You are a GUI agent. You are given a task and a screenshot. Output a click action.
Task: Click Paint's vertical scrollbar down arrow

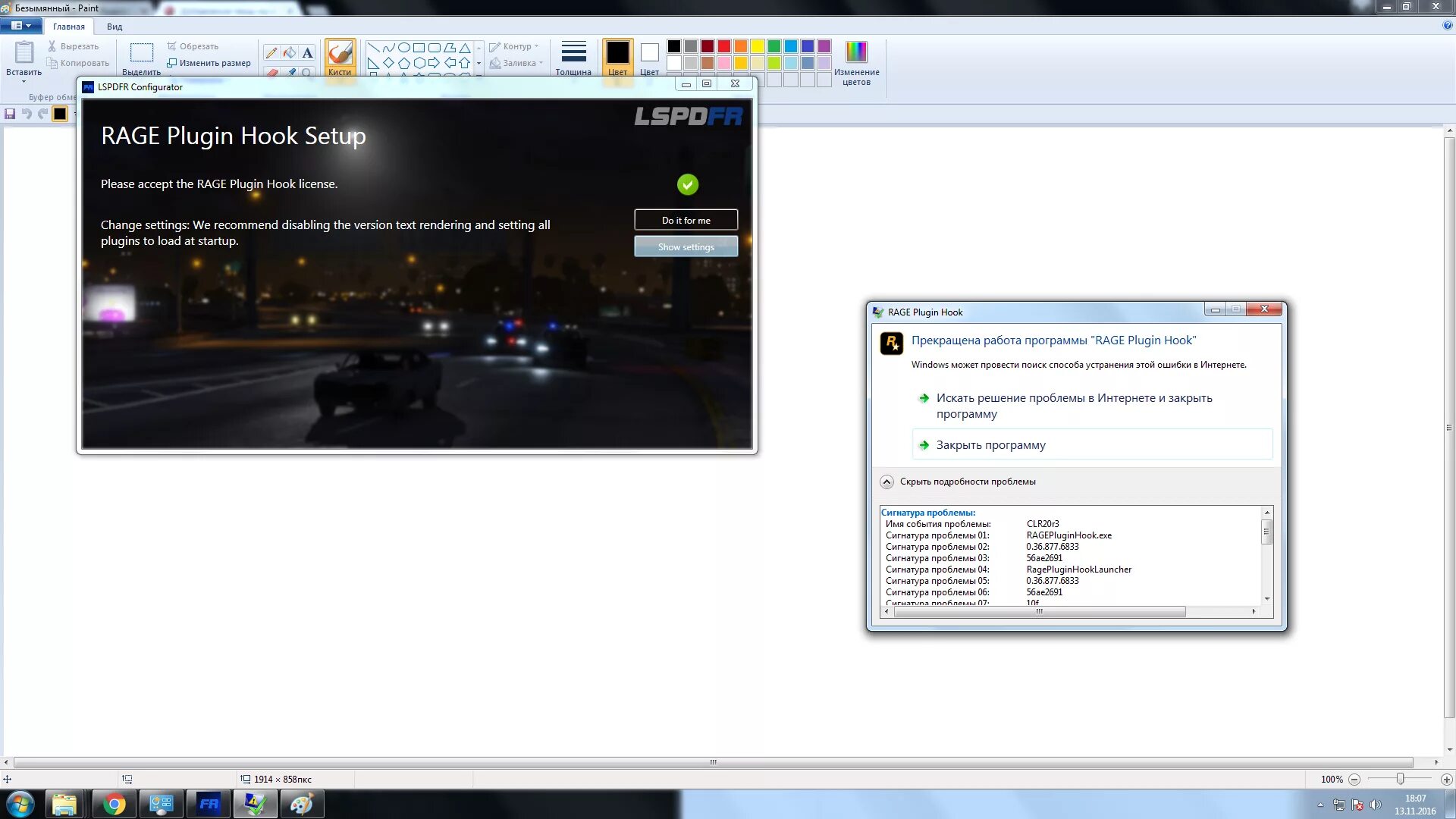pos(1449,749)
